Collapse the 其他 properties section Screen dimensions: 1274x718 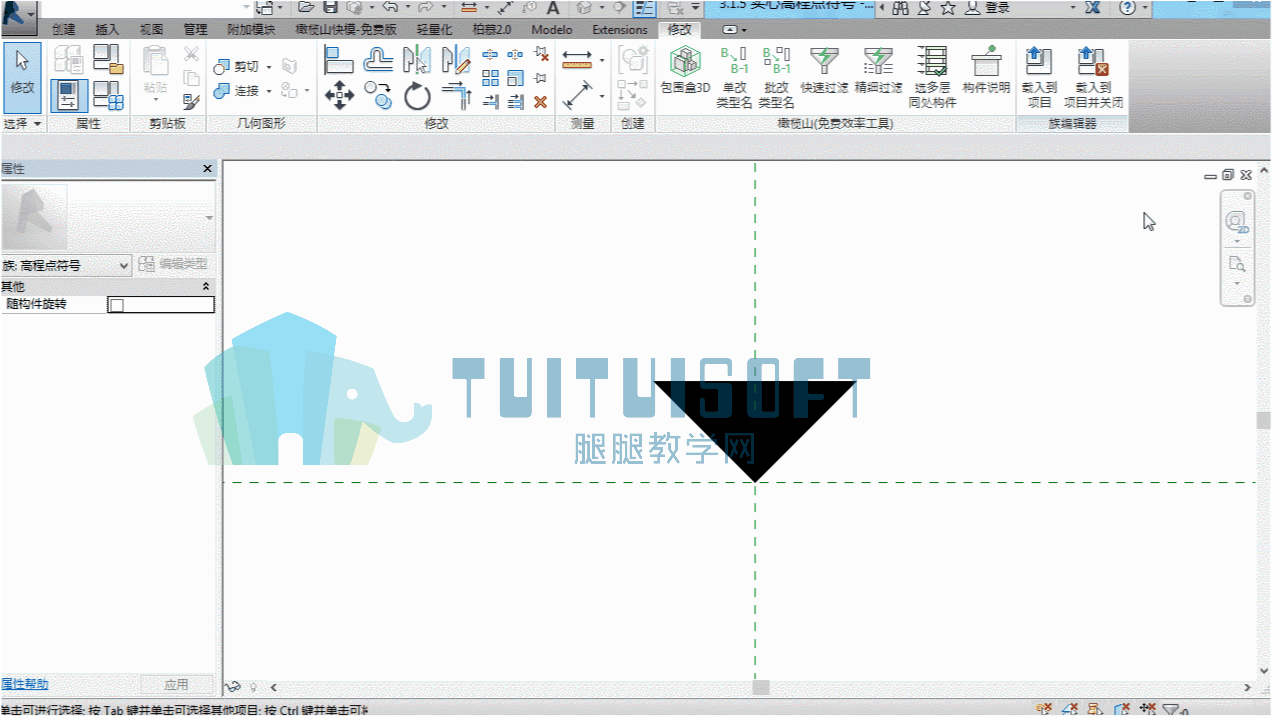click(207, 286)
